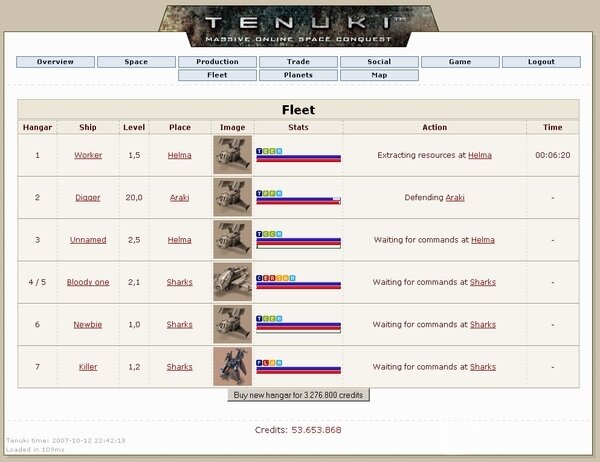Open the Worker ship link

coord(88,155)
